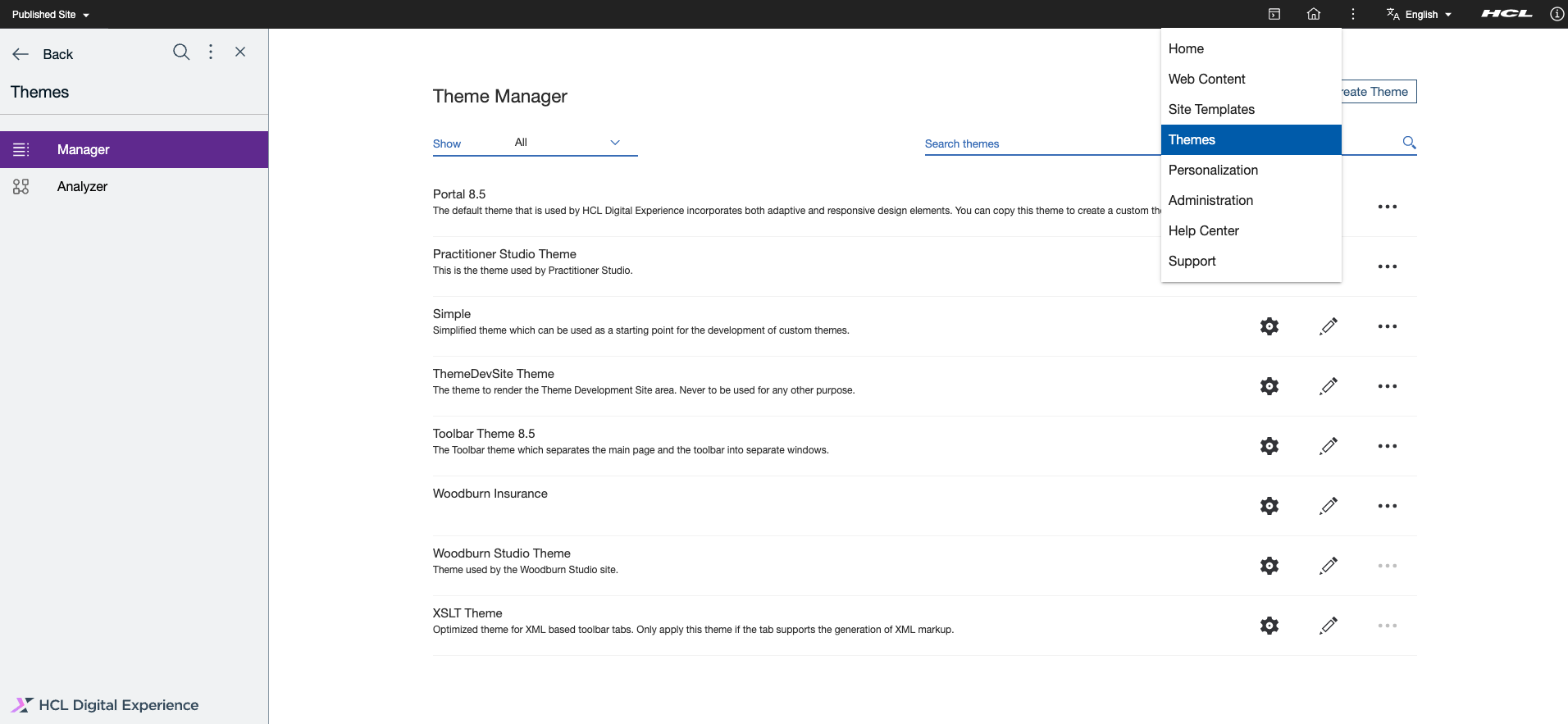Open more options for Woodburn Insurance
Image resolution: width=1568 pixels, height=724 pixels.
coord(1388,506)
